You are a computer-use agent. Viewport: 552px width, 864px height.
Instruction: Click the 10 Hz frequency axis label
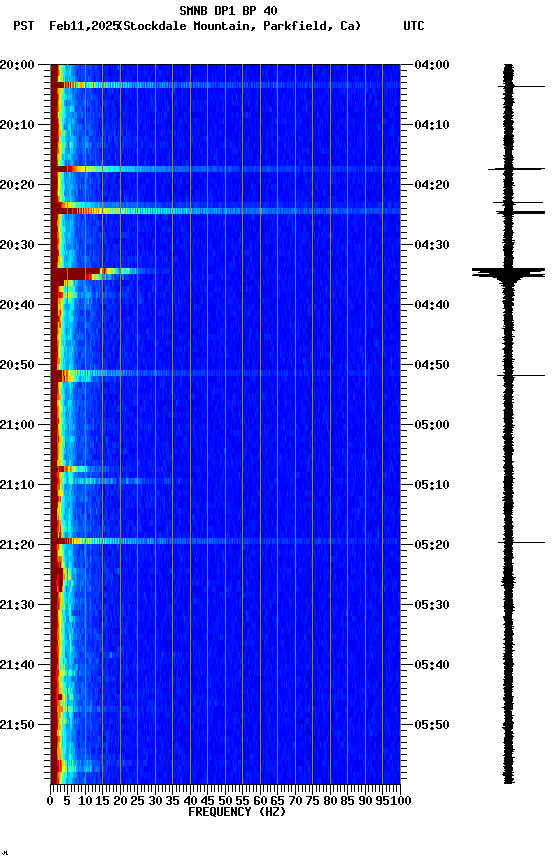[85, 801]
